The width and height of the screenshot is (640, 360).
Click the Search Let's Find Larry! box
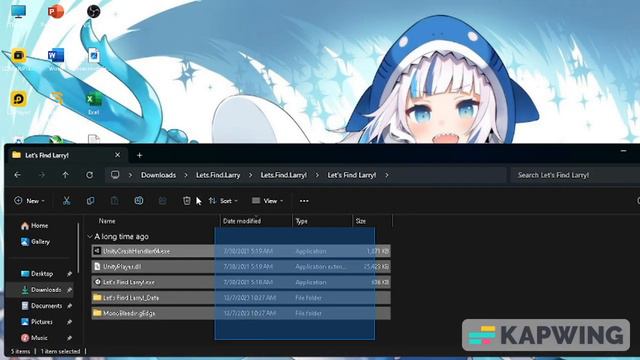coord(575,175)
